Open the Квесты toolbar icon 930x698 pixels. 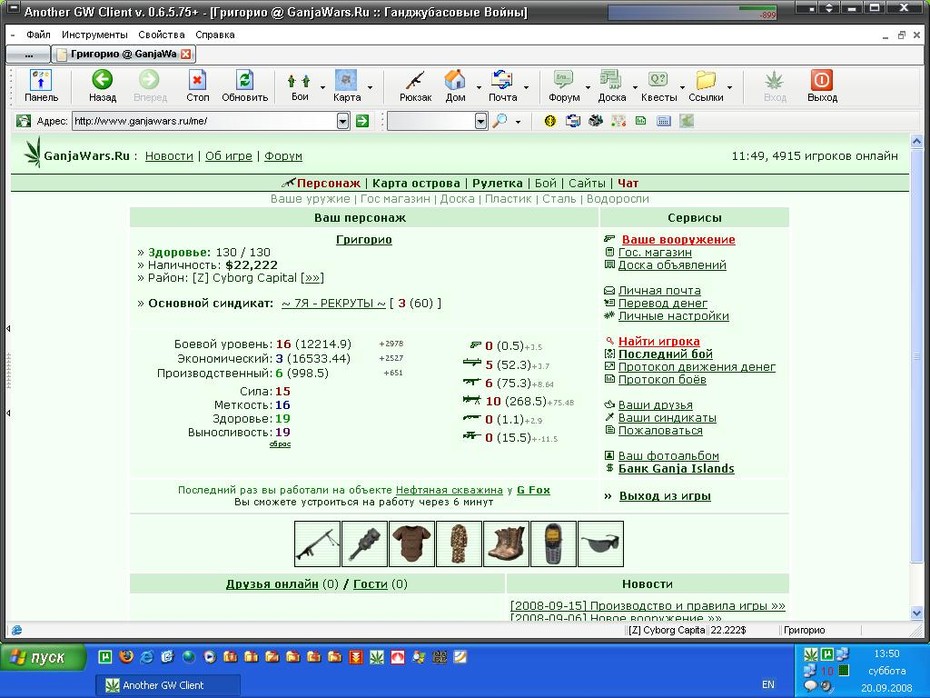coord(658,85)
